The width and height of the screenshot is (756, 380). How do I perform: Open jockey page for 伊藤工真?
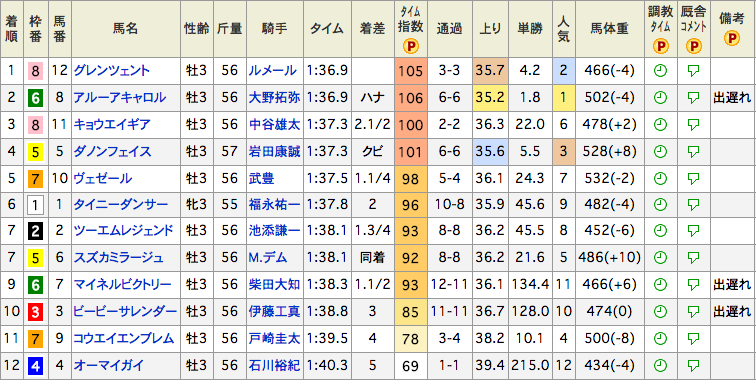274,312
